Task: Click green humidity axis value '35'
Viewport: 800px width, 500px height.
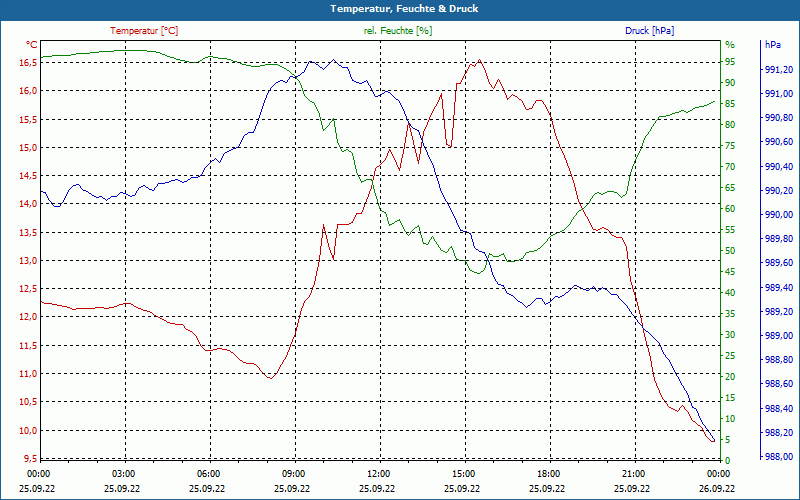Action: 730,314
